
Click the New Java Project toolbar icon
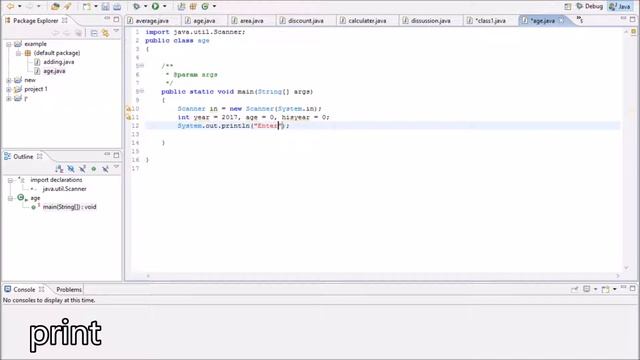tap(181, 7)
